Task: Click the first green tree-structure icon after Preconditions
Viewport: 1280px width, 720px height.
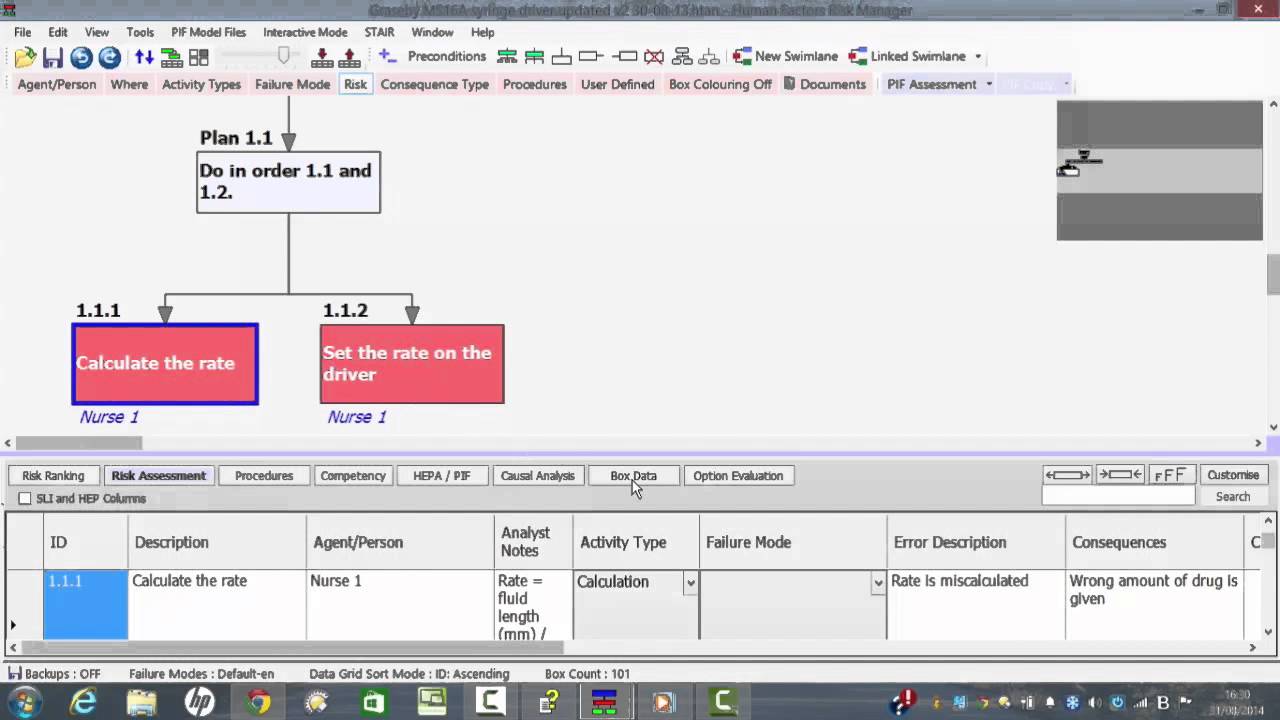Action: (x=507, y=56)
